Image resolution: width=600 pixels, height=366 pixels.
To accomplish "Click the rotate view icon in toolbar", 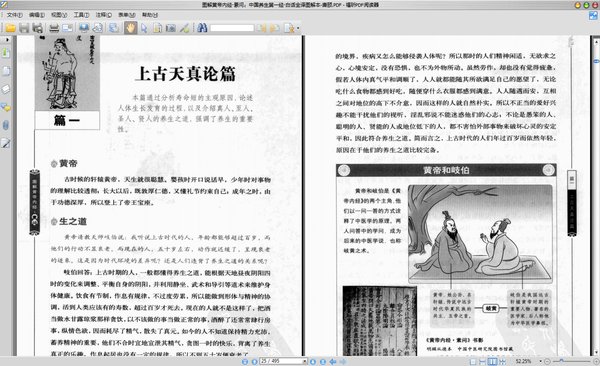I will click(98, 28).
